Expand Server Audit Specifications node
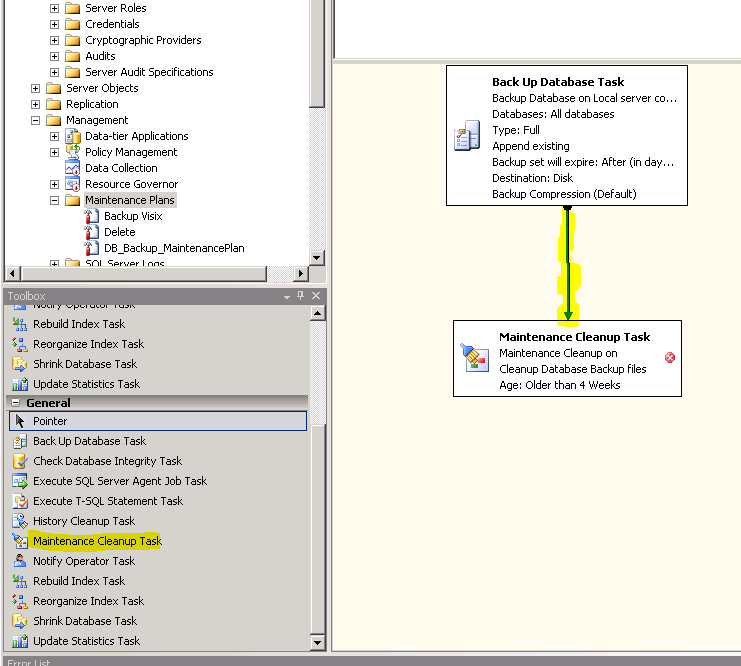Screen dimensions: 741x666 [x=54, y=73]
